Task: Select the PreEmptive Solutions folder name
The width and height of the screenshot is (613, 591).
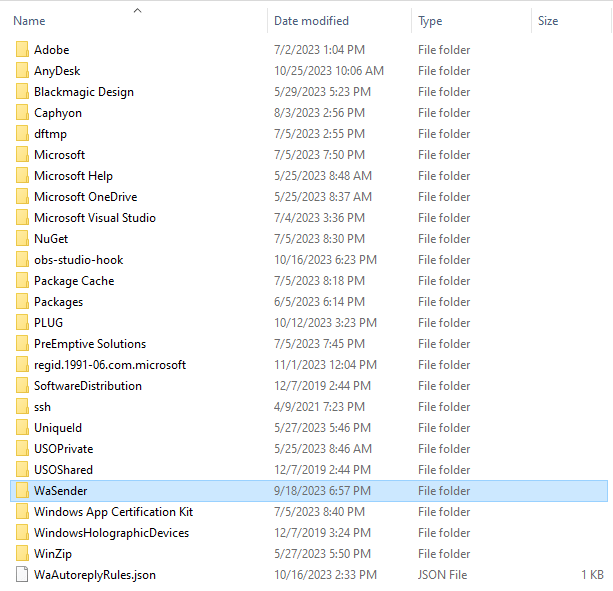Action: (x=90, y=344)
